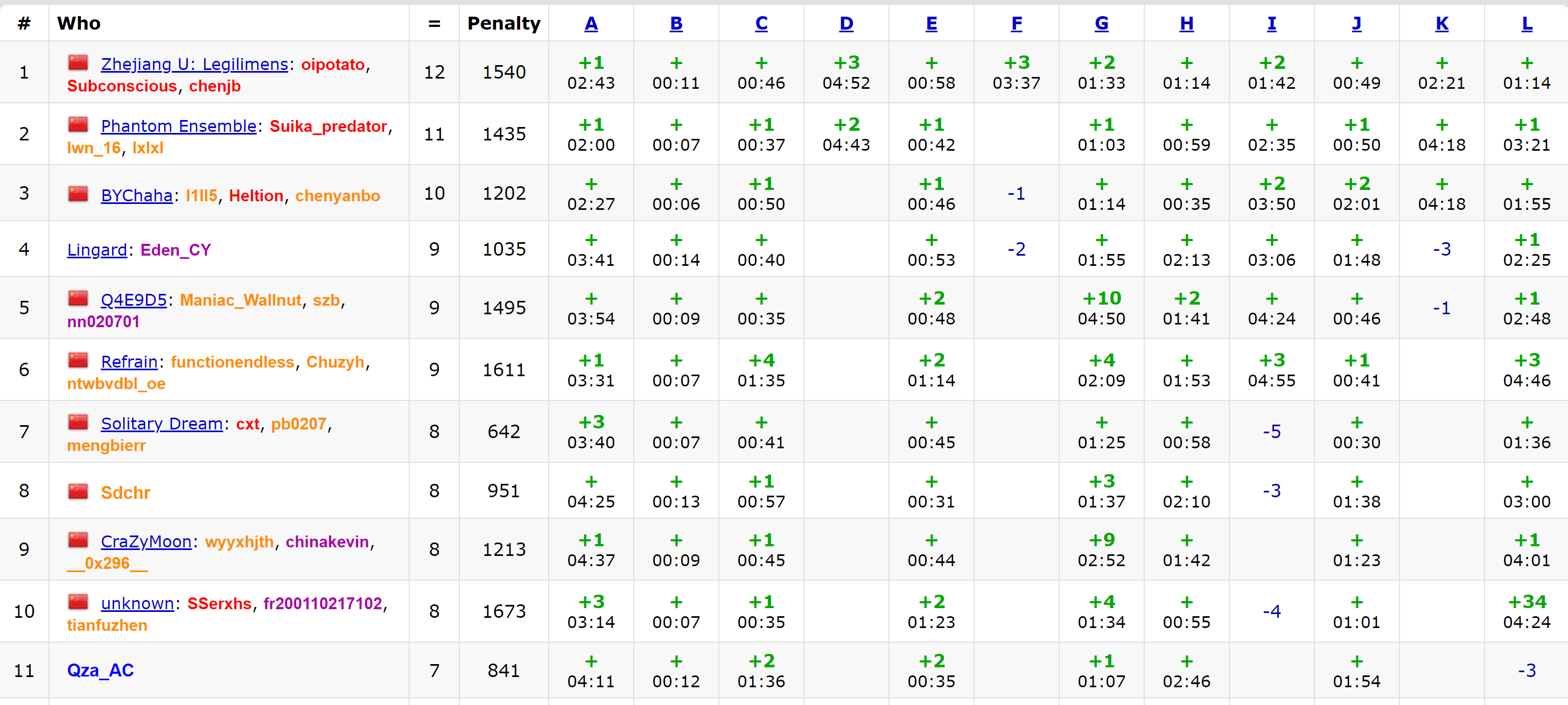Click the flag icon next to Sdchr
The height and width of the screenshot is (705, 1568).
pyautogui.click(x=78, y=491)
